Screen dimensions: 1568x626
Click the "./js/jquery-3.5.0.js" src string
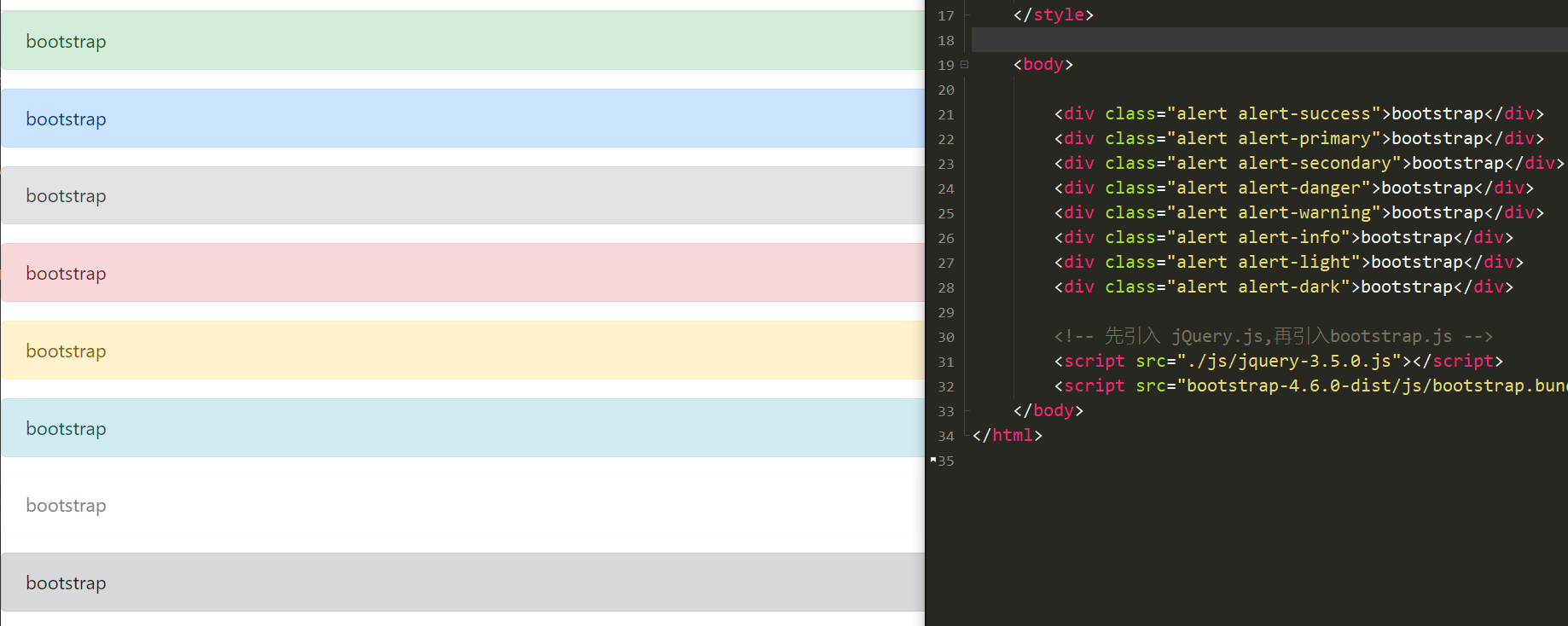pyautogui.click(x=1290, y=361)
